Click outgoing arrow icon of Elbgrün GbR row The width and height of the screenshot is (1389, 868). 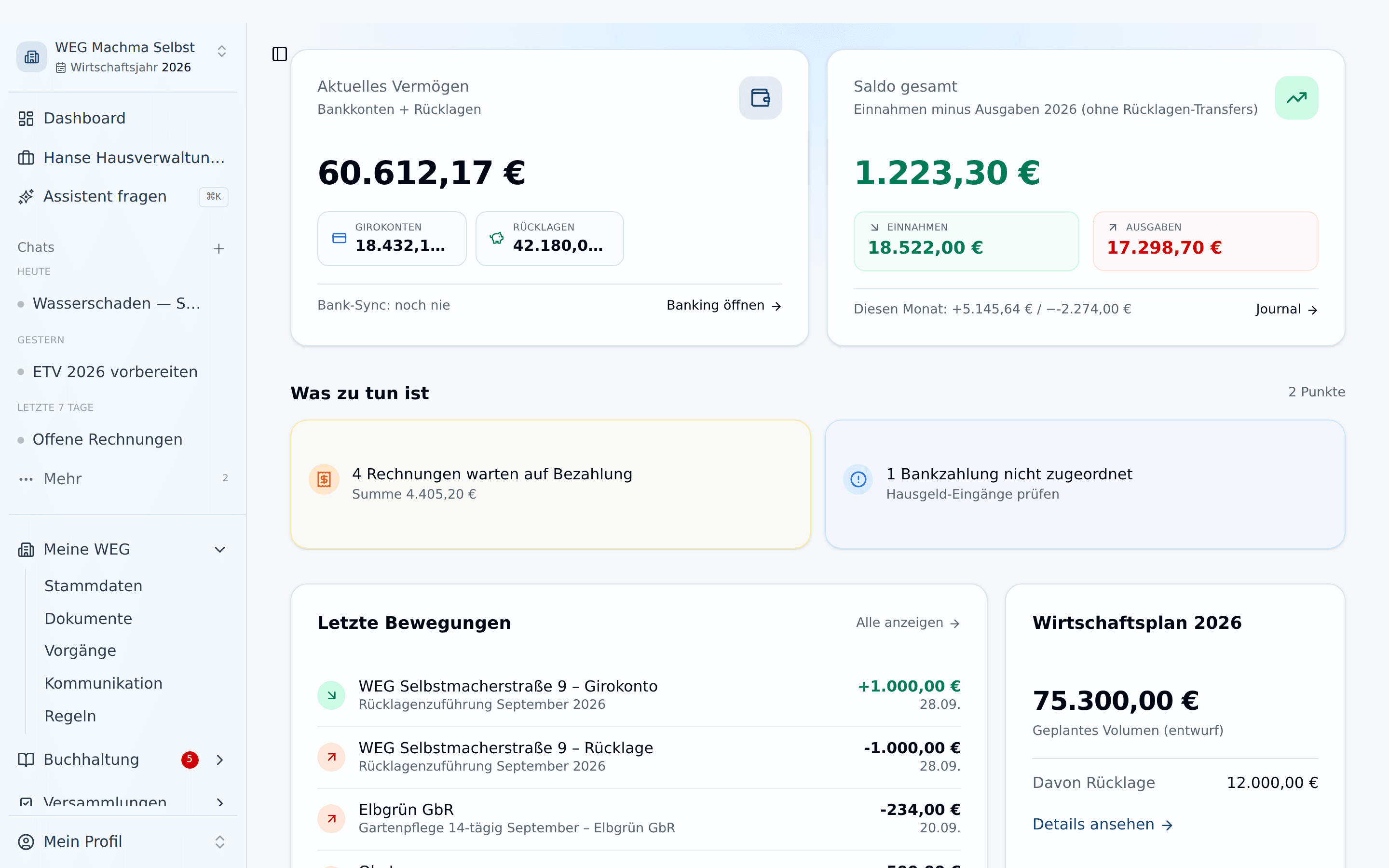click(x=331, y=819)
